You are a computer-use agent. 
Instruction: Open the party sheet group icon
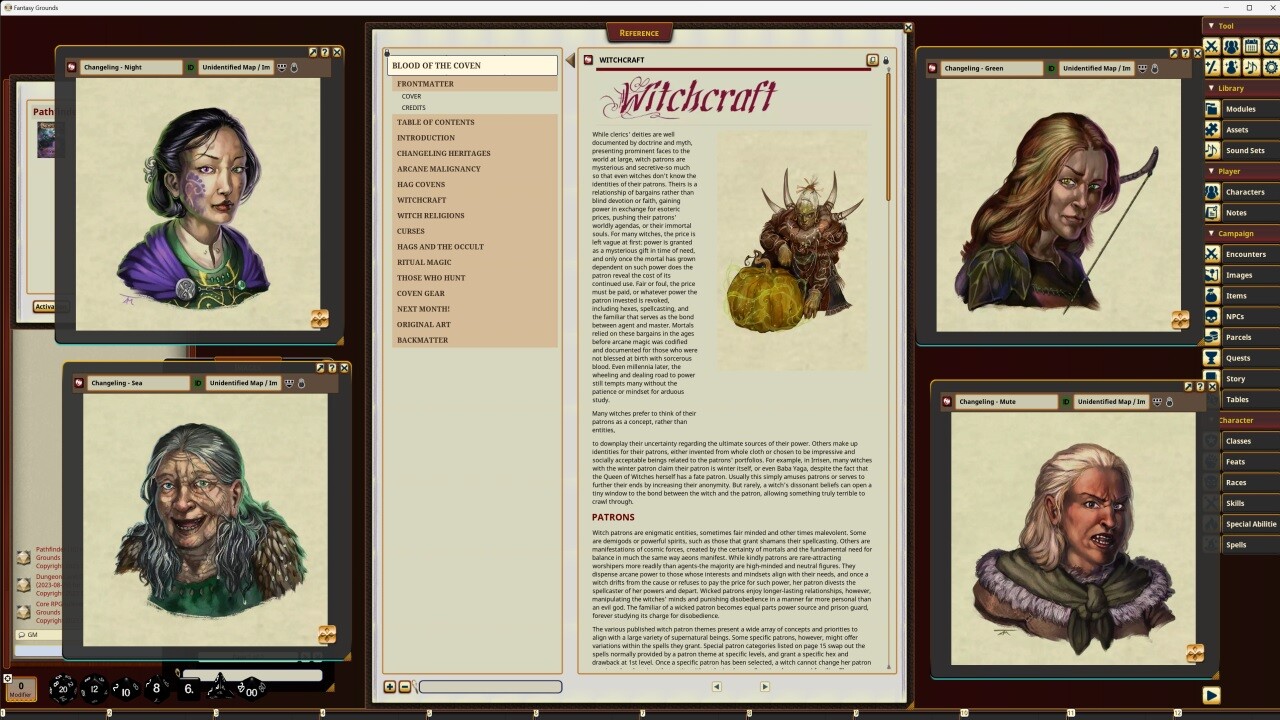(1232, 46)
